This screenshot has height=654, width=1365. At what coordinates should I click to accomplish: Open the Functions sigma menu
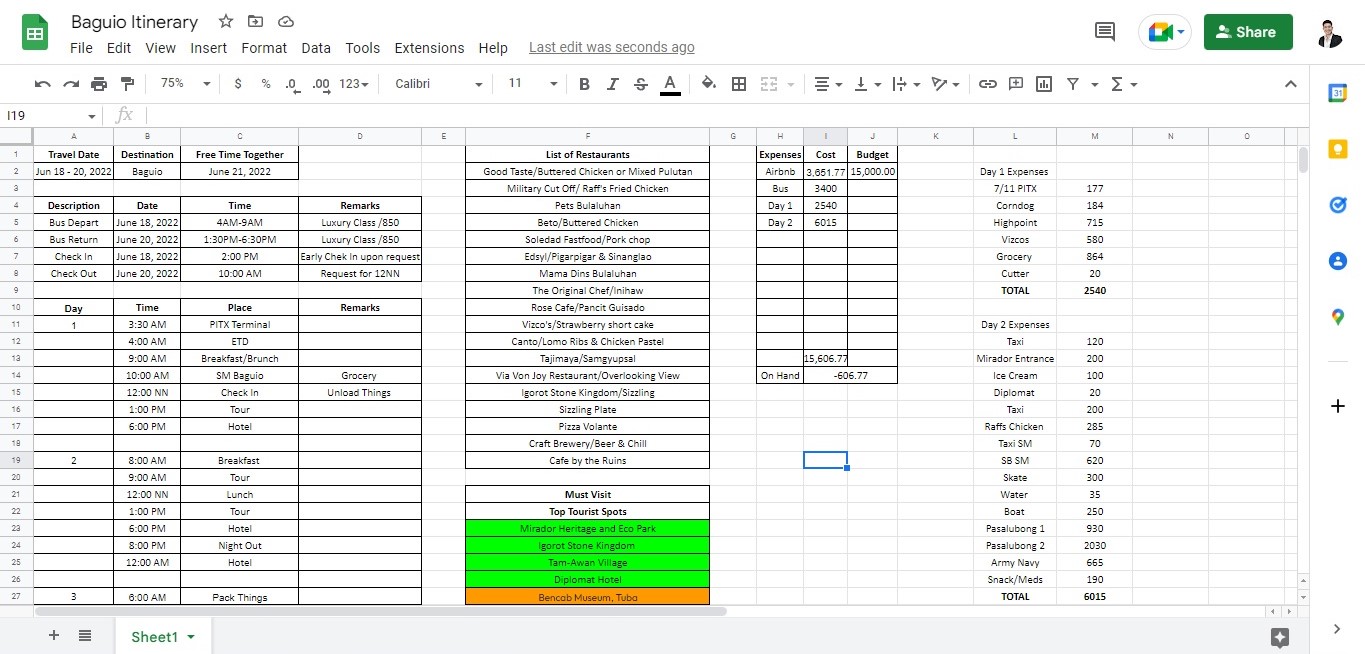pos(1124,84)
